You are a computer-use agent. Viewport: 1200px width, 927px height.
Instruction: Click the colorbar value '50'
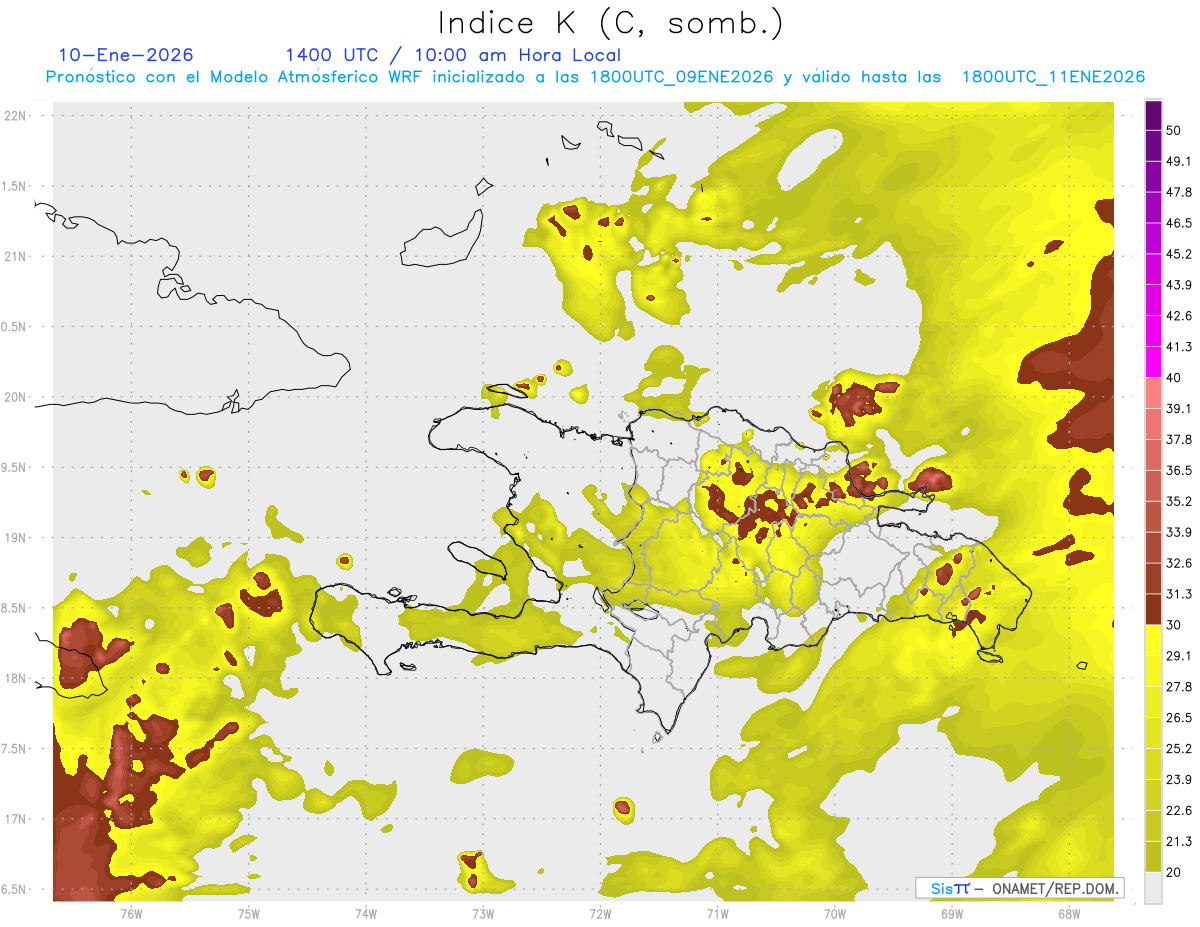point(1174,131)
